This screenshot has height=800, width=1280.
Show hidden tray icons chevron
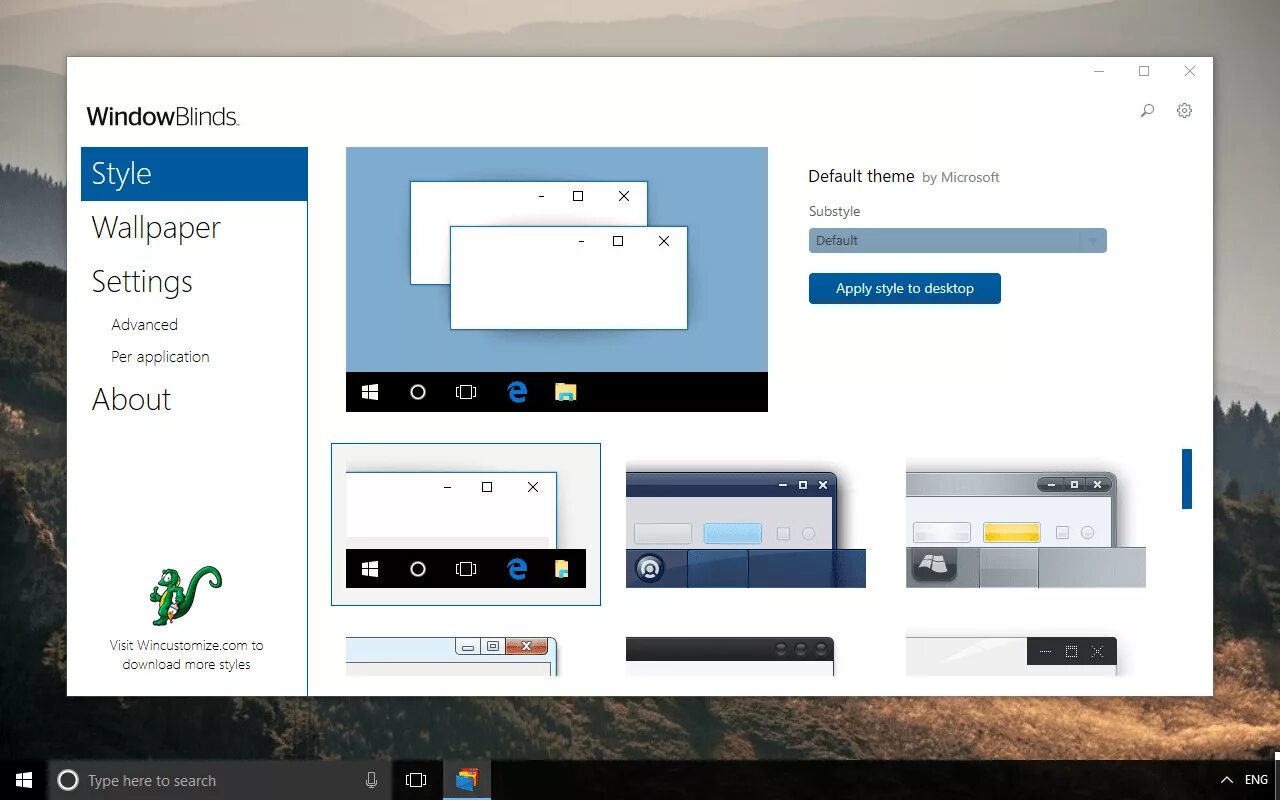(1226, 780)
